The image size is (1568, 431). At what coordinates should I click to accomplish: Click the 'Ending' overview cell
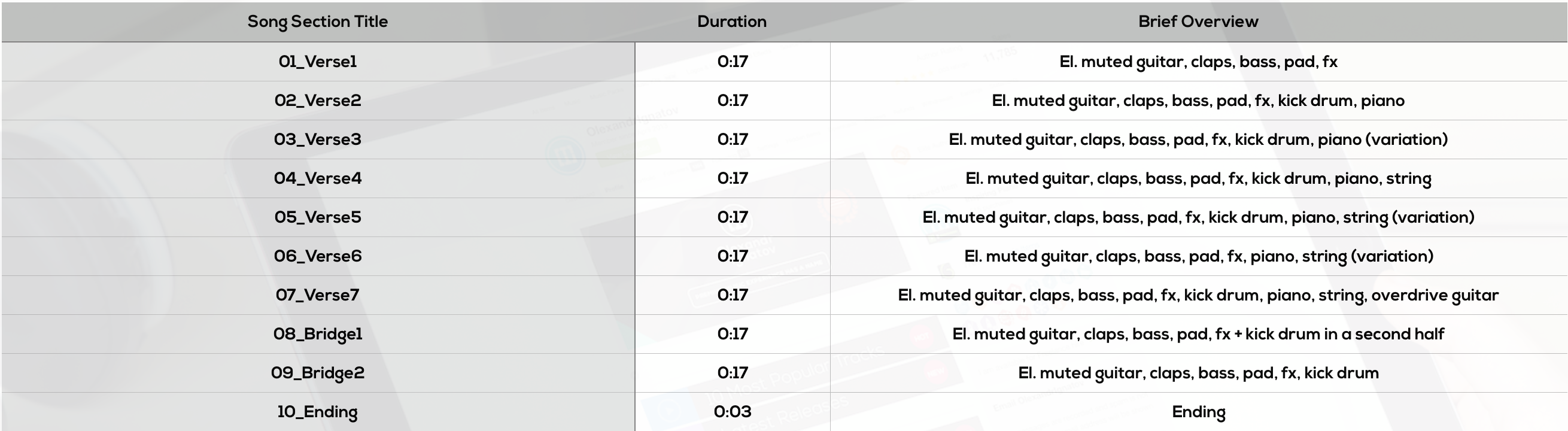pyautogui.click(x=1198, y=412)
